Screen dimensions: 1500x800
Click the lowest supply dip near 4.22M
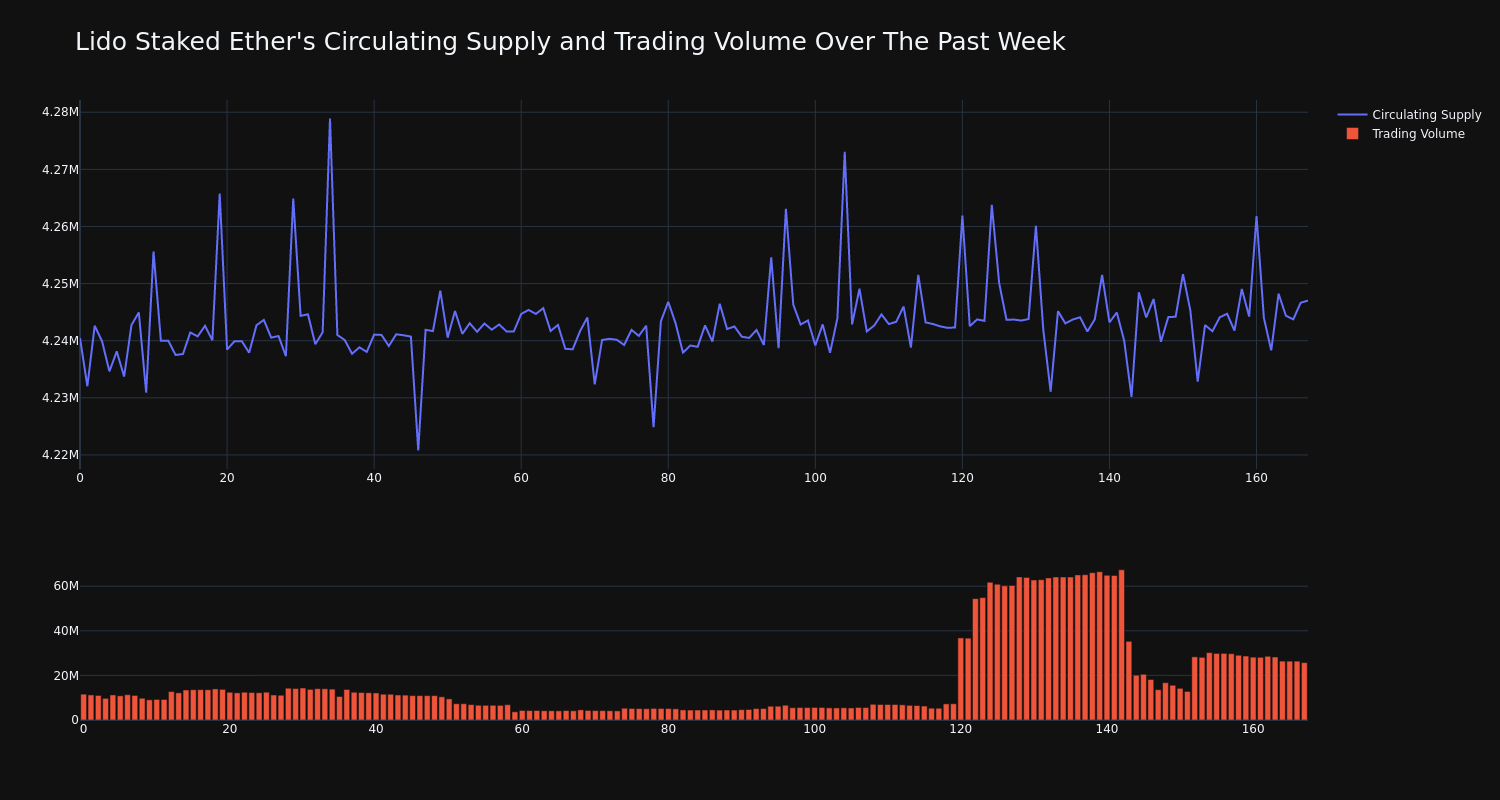tap(418, 449)
